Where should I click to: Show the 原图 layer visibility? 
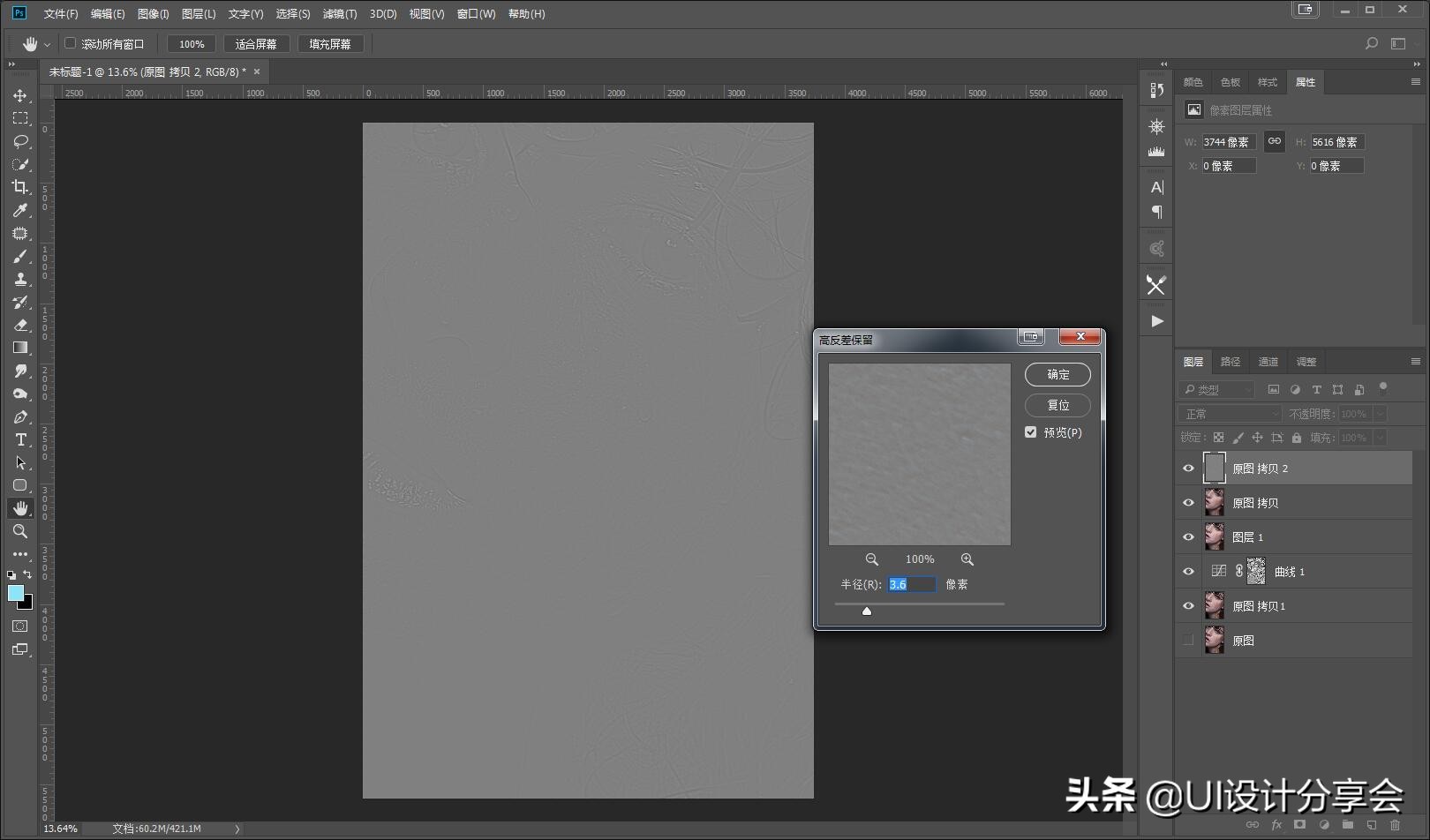click(1188, 641)
